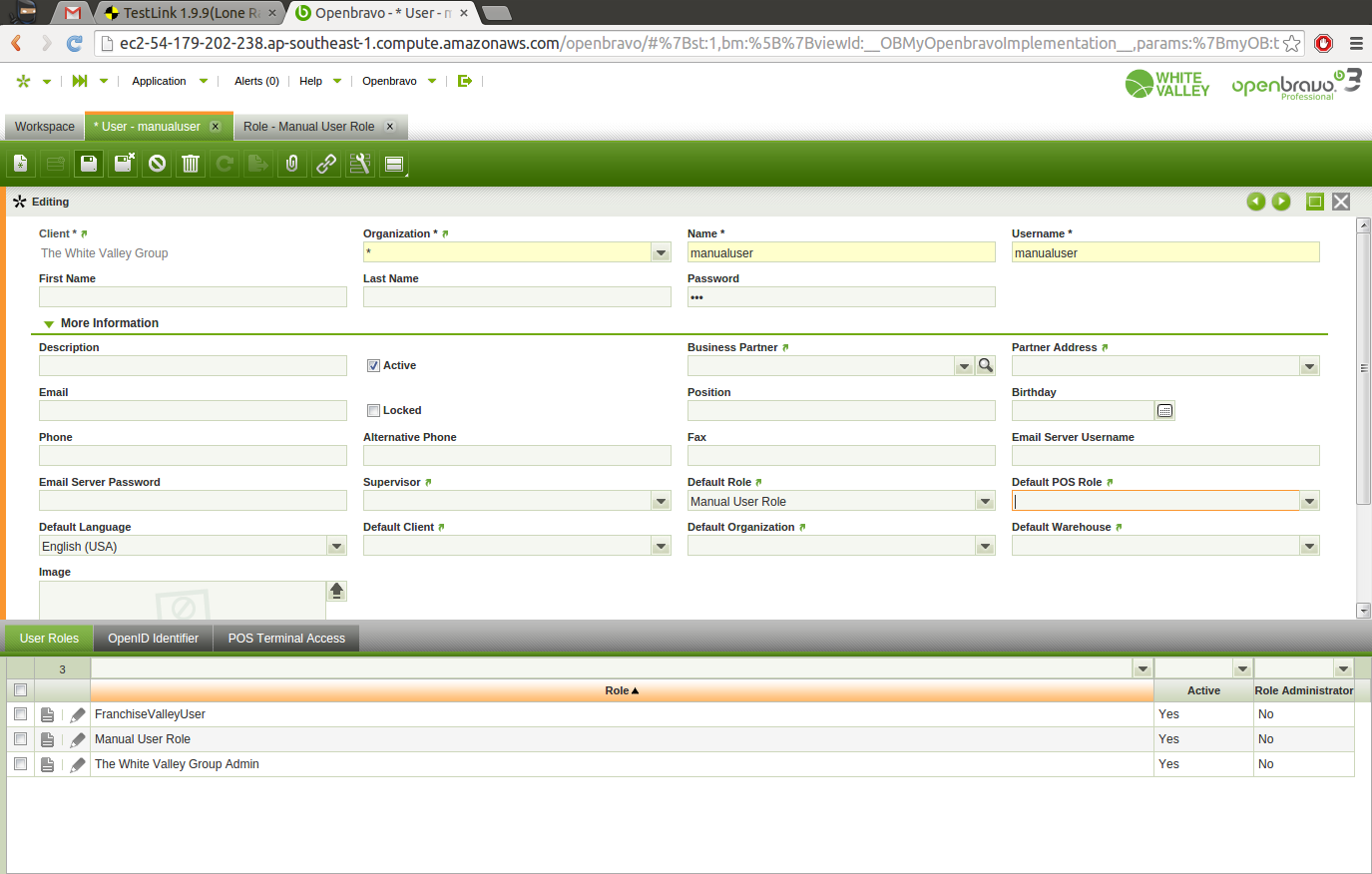Click the Business Partner search magnifier icon
This screenshot has width=1372, height=874.
986,366
